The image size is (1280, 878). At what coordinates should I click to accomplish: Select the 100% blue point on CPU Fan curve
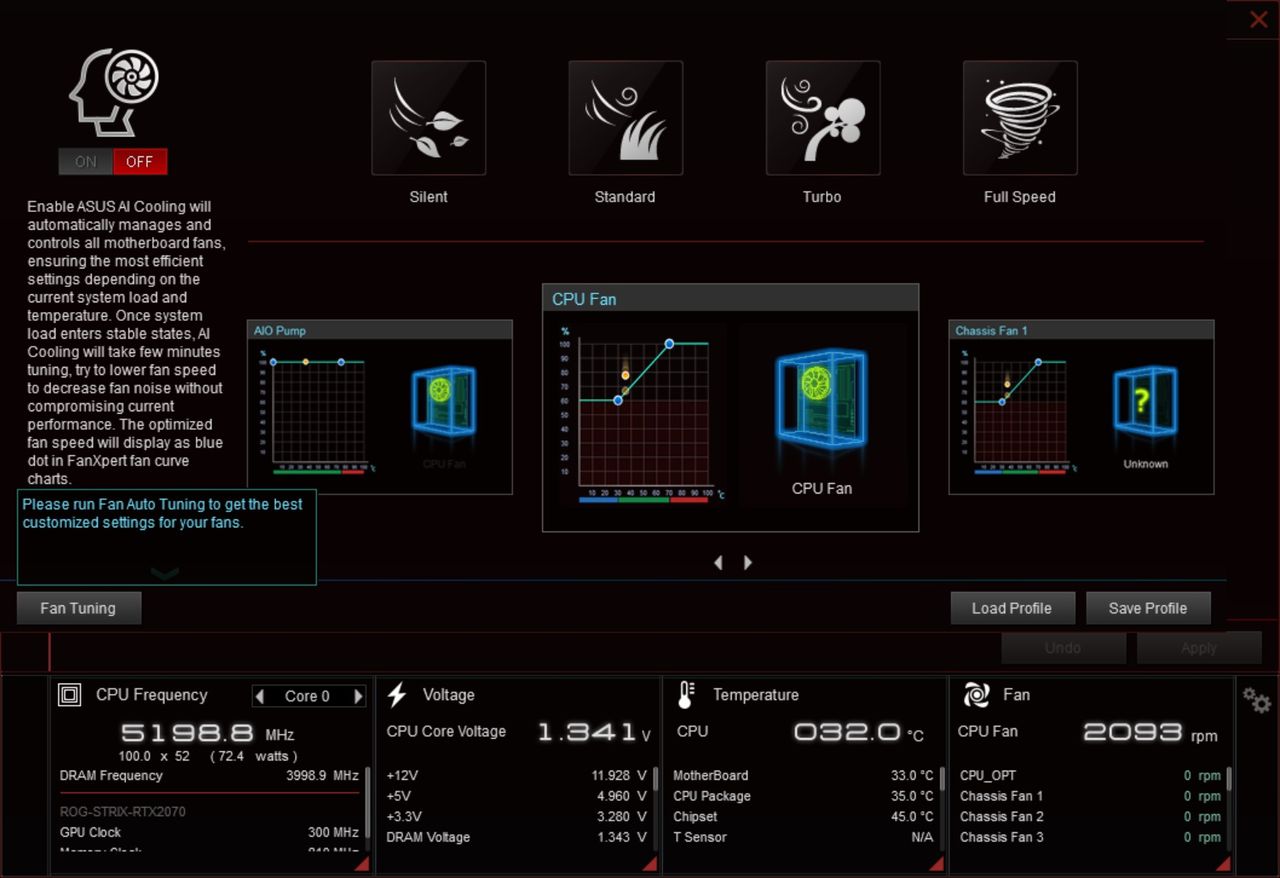(669, 344)
